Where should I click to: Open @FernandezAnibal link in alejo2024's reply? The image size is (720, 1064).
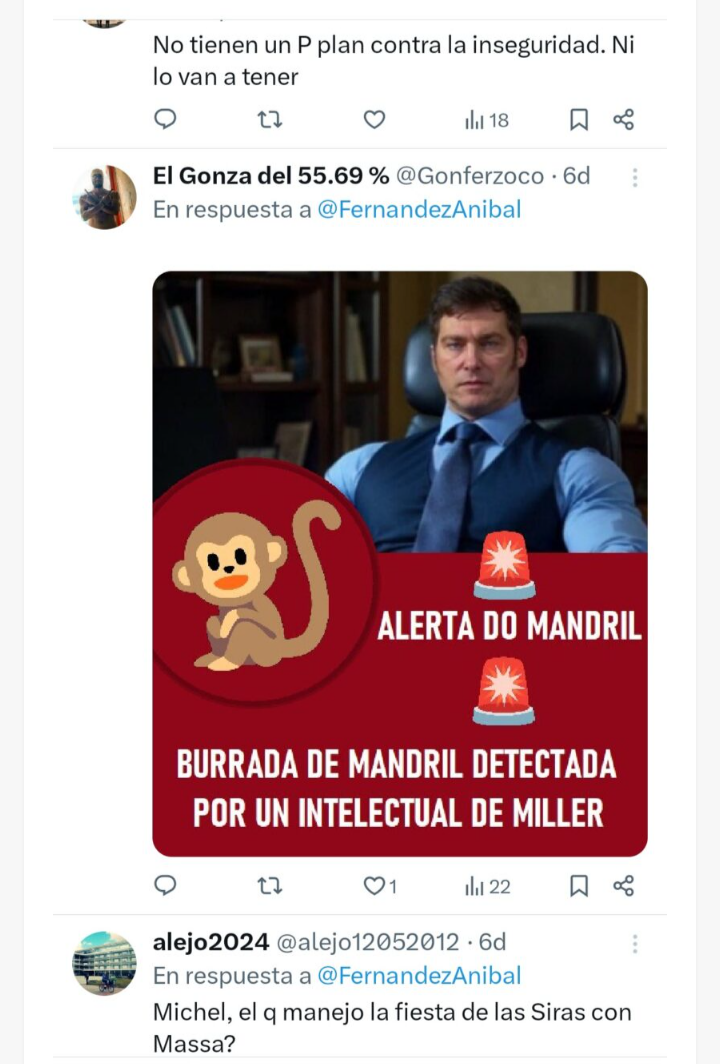pos(419,975)
